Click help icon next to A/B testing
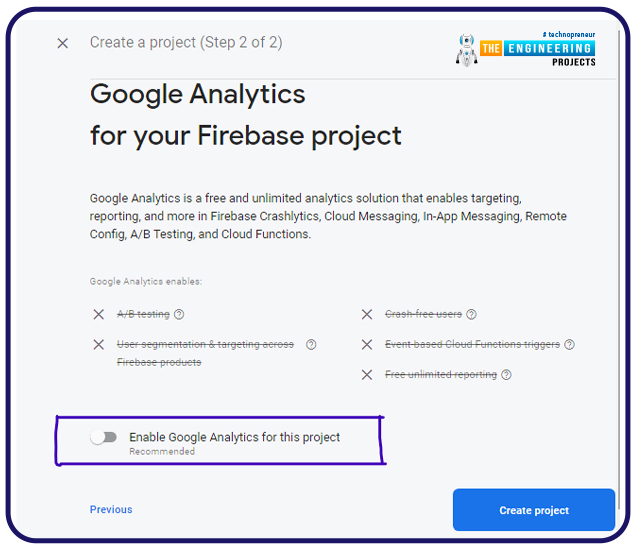The image size is (639, 552). point(179,314)
